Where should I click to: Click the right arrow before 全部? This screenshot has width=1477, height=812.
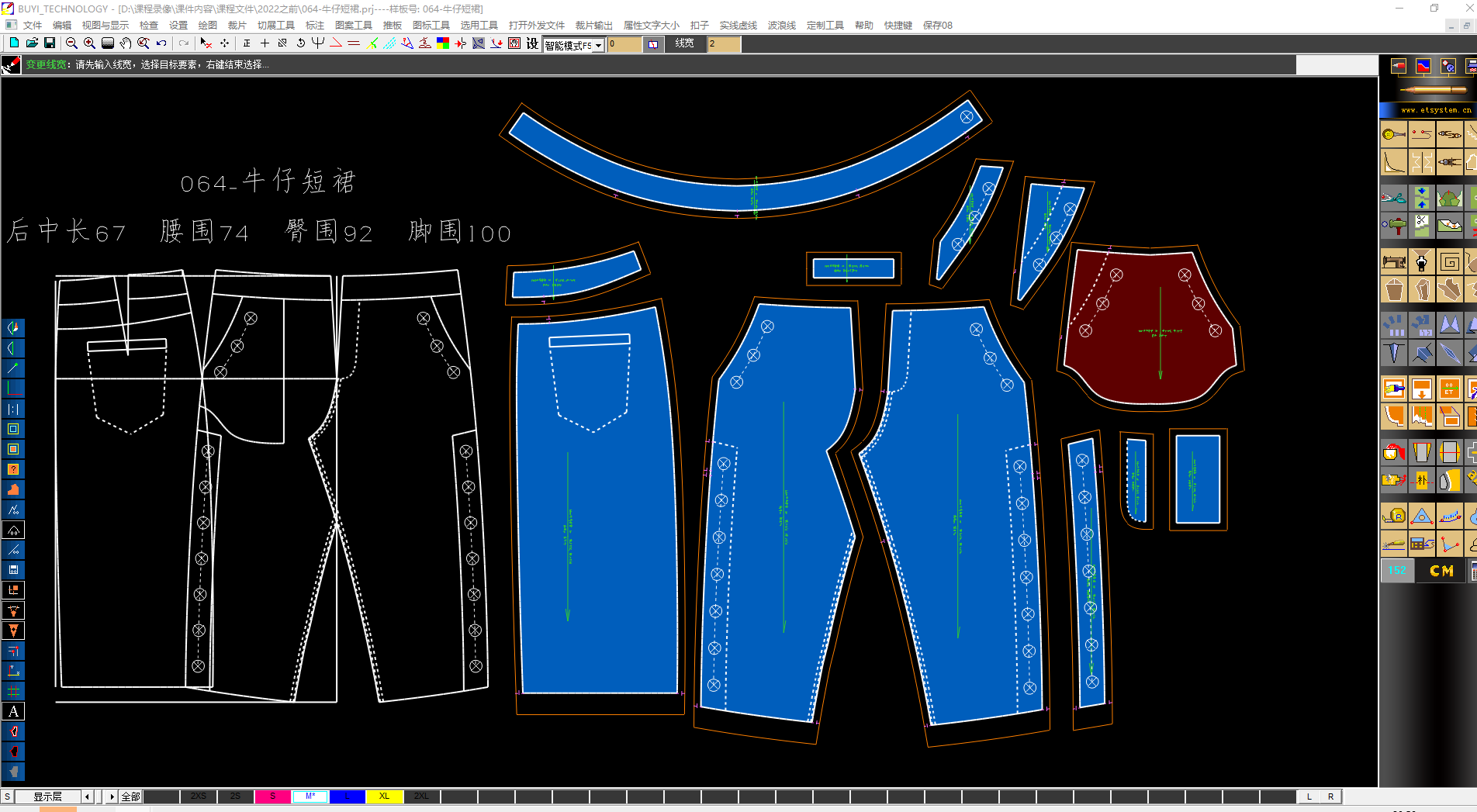point(112,796)
